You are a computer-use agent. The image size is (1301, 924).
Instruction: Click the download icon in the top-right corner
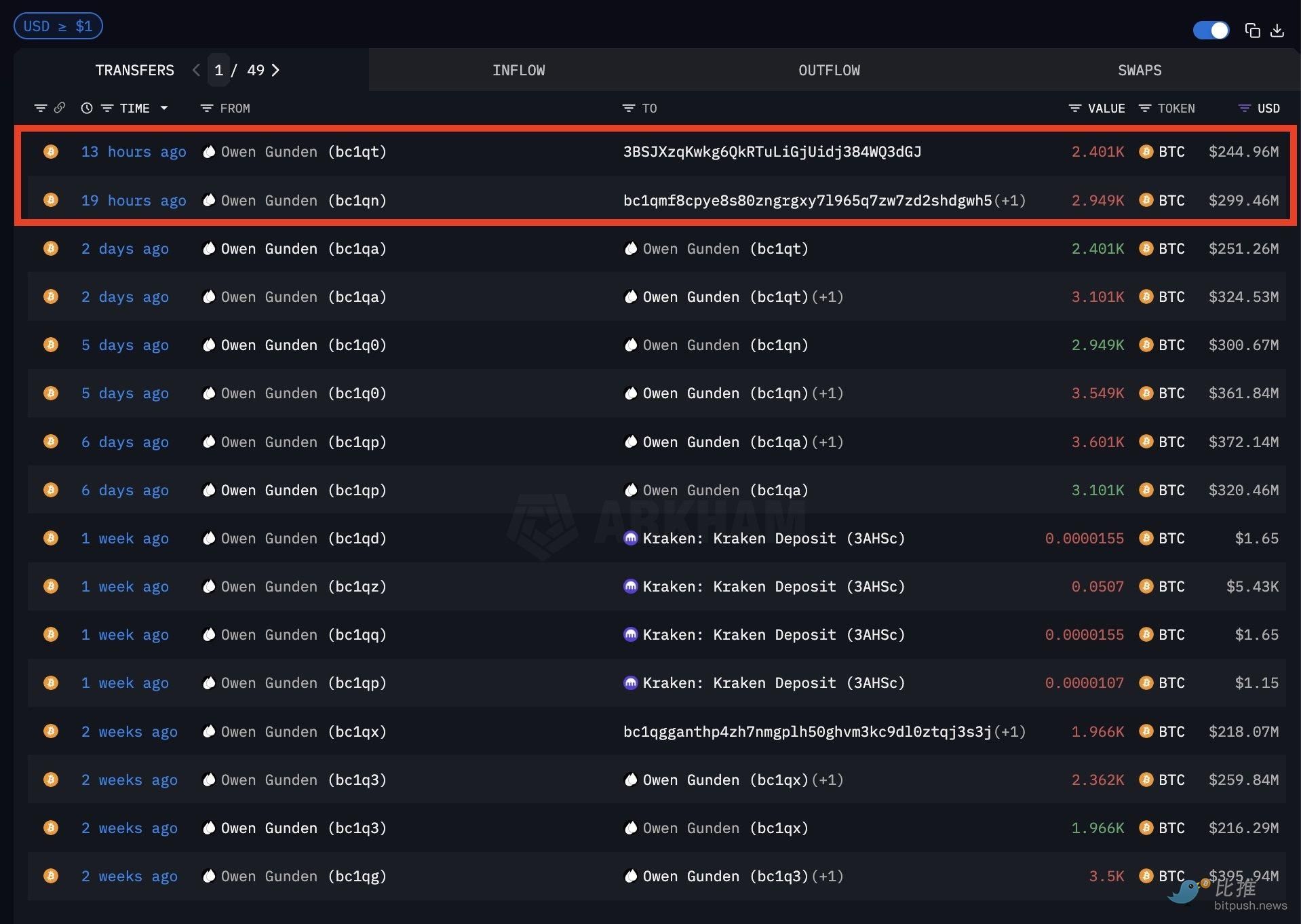1278,31
